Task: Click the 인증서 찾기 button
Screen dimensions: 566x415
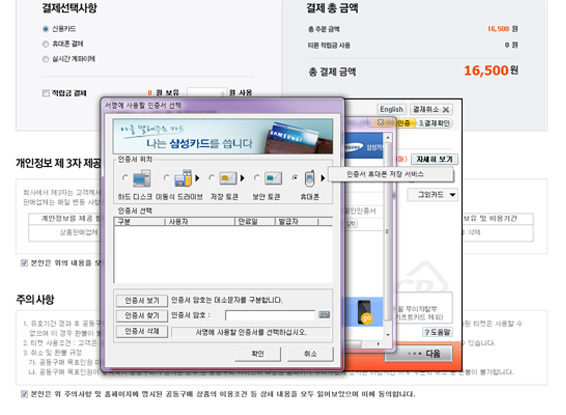Action: 142,316
